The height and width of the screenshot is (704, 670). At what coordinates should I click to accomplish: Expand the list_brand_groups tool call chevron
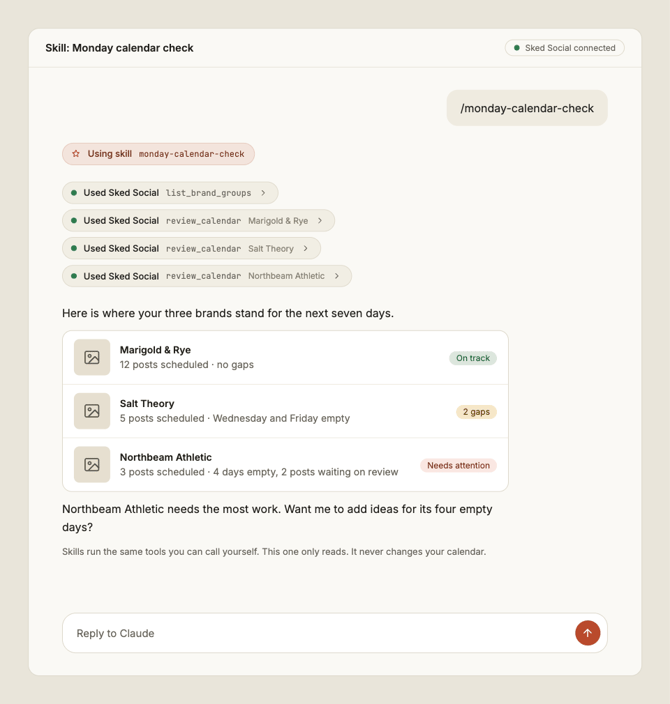[x=263, y=193]
